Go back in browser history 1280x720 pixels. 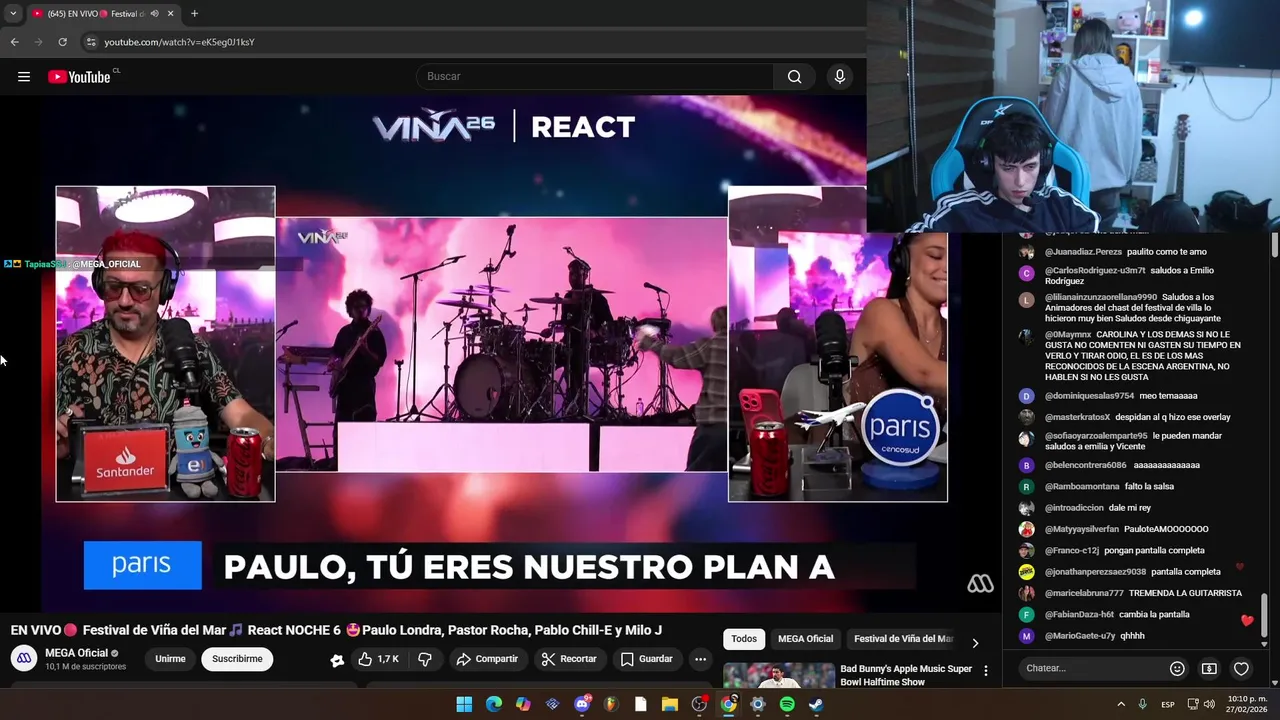pyautogui.click(x=14, y=42)
